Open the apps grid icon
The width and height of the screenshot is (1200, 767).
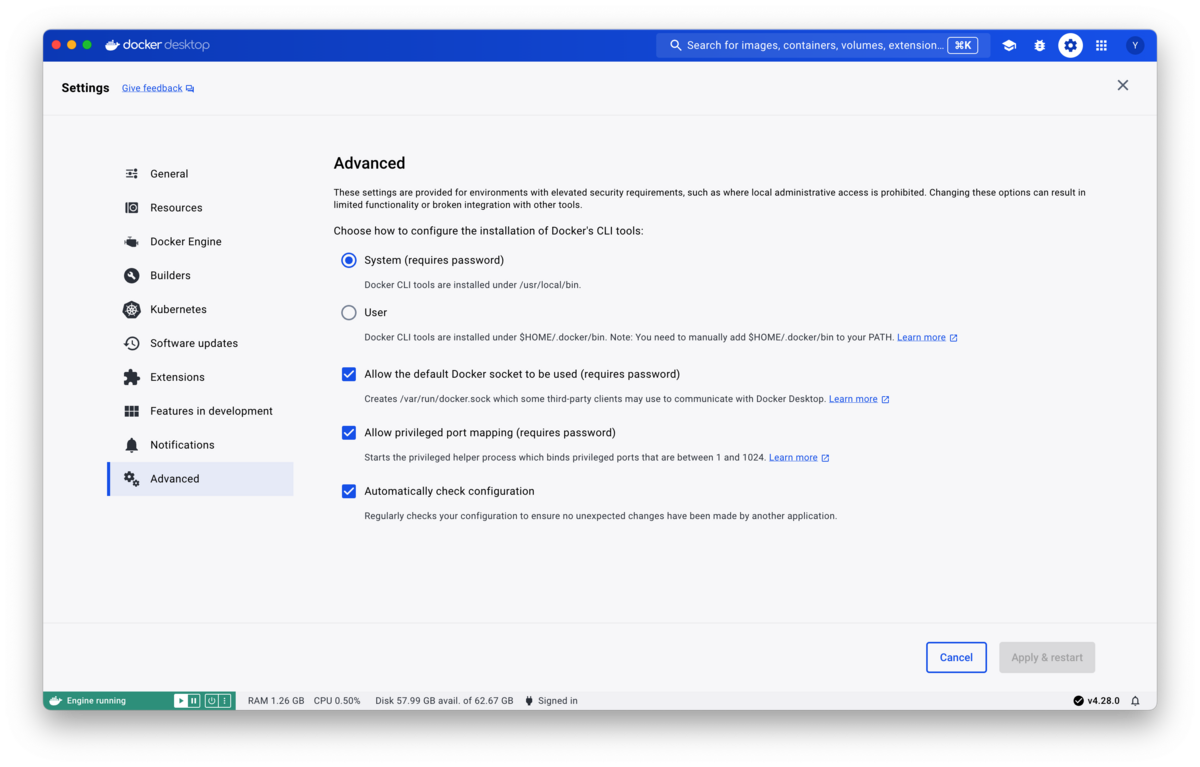[x=1101, y=45]
